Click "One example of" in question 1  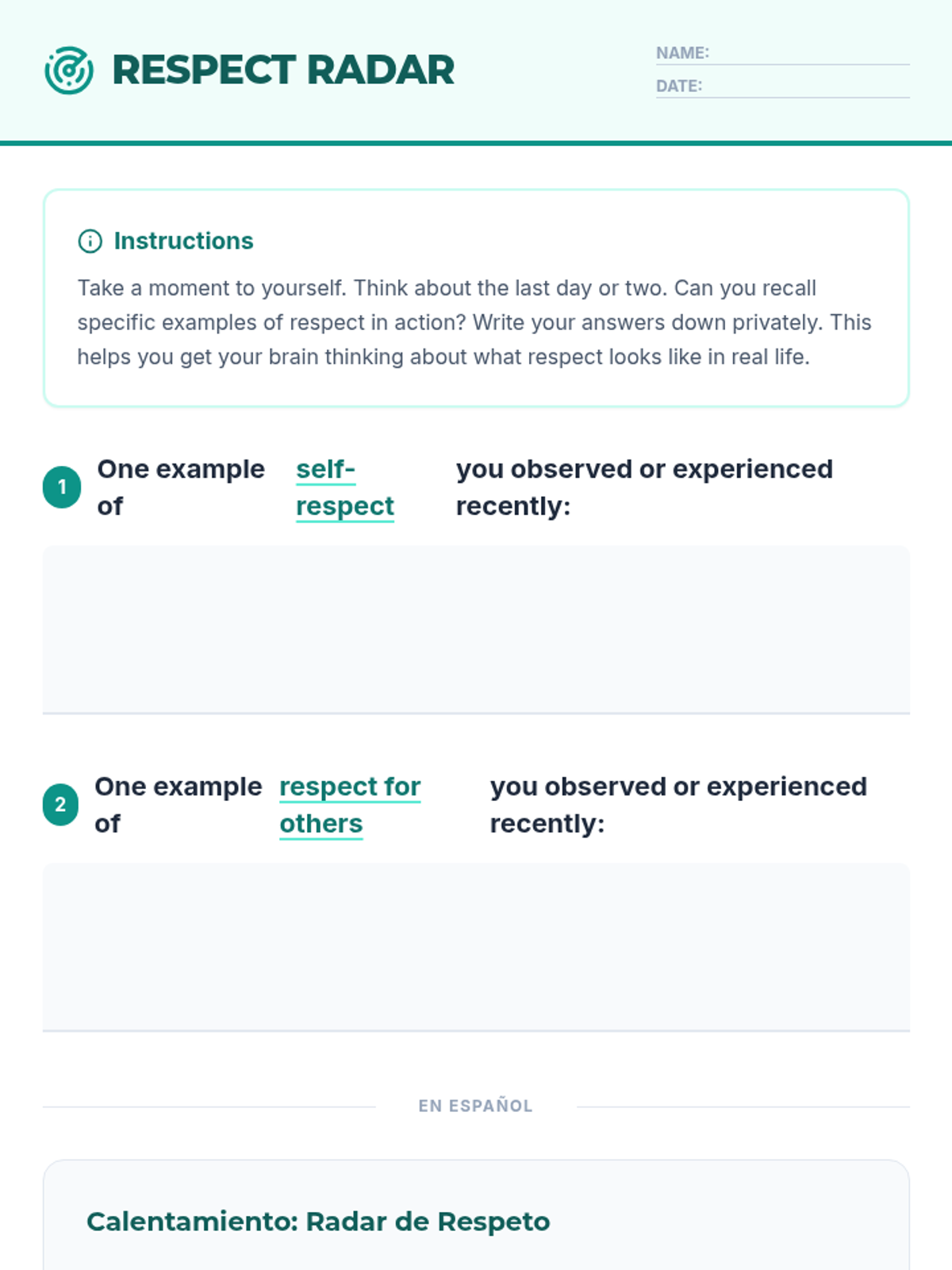pyautogui.click(x=180, y=487)
